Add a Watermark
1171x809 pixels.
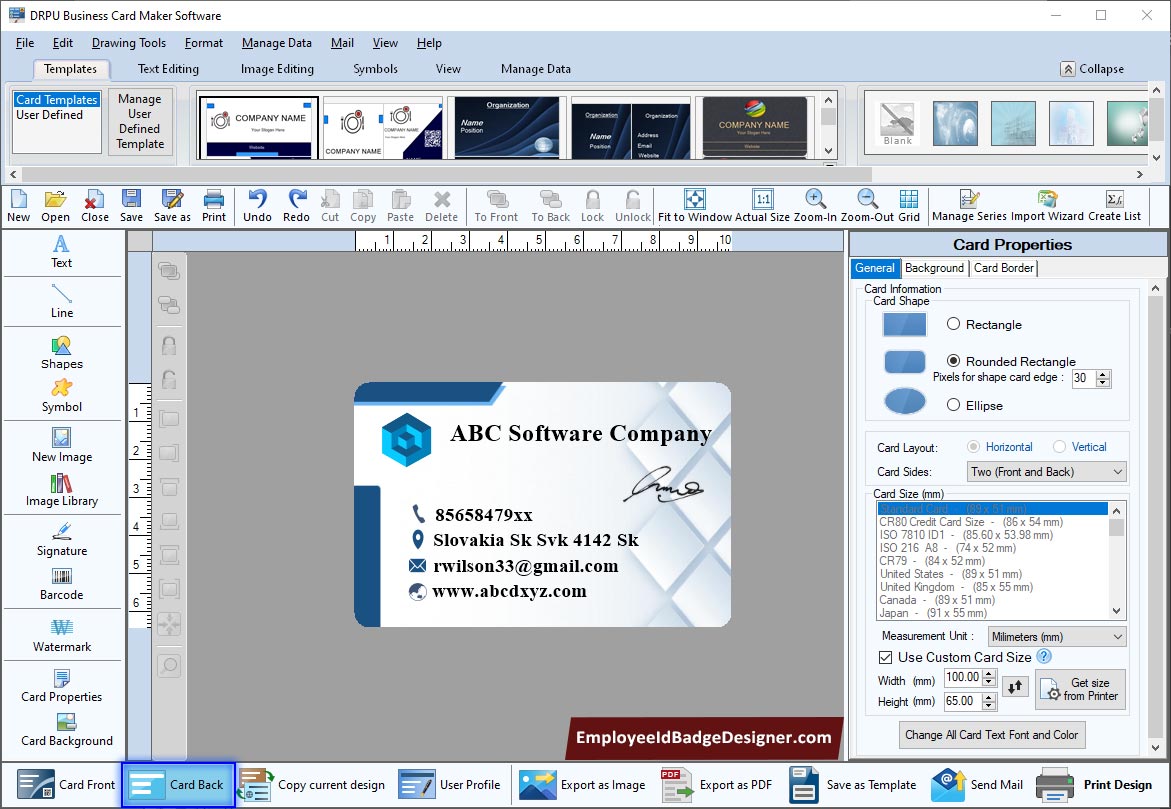(61, 636)
